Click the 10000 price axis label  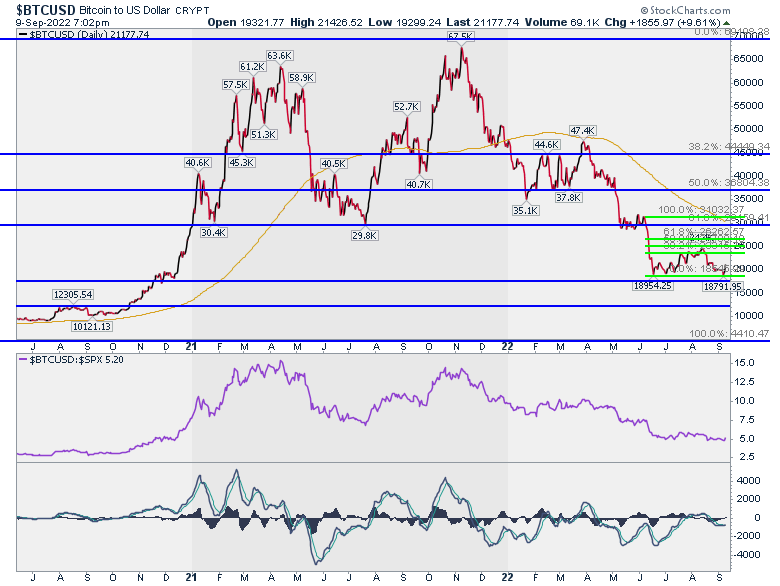click(x=749, y=315)
